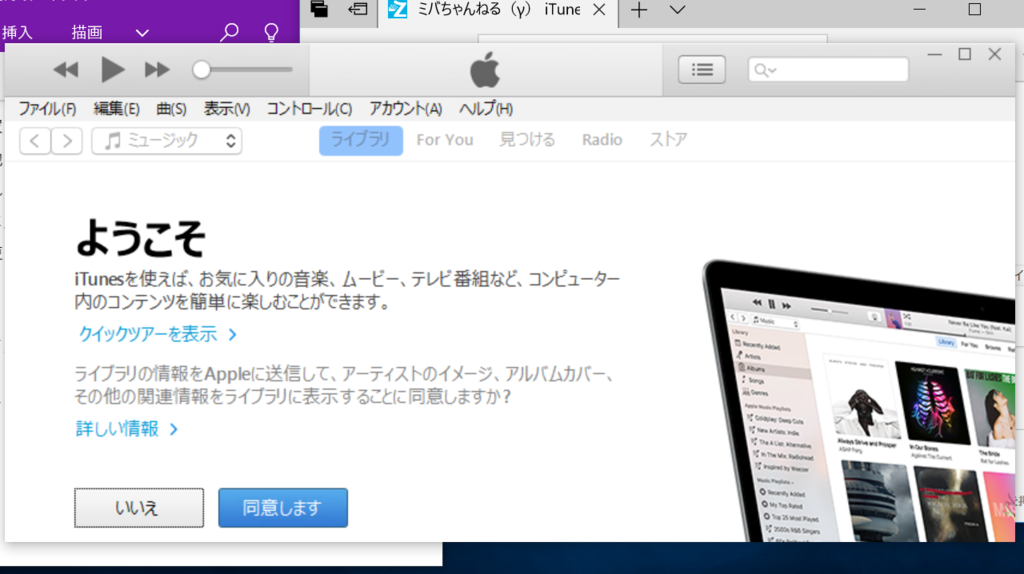This screenshot has width=1024, height=574.
Task: Open the アカウント(A) menu
Action: [x=406, y=109]
